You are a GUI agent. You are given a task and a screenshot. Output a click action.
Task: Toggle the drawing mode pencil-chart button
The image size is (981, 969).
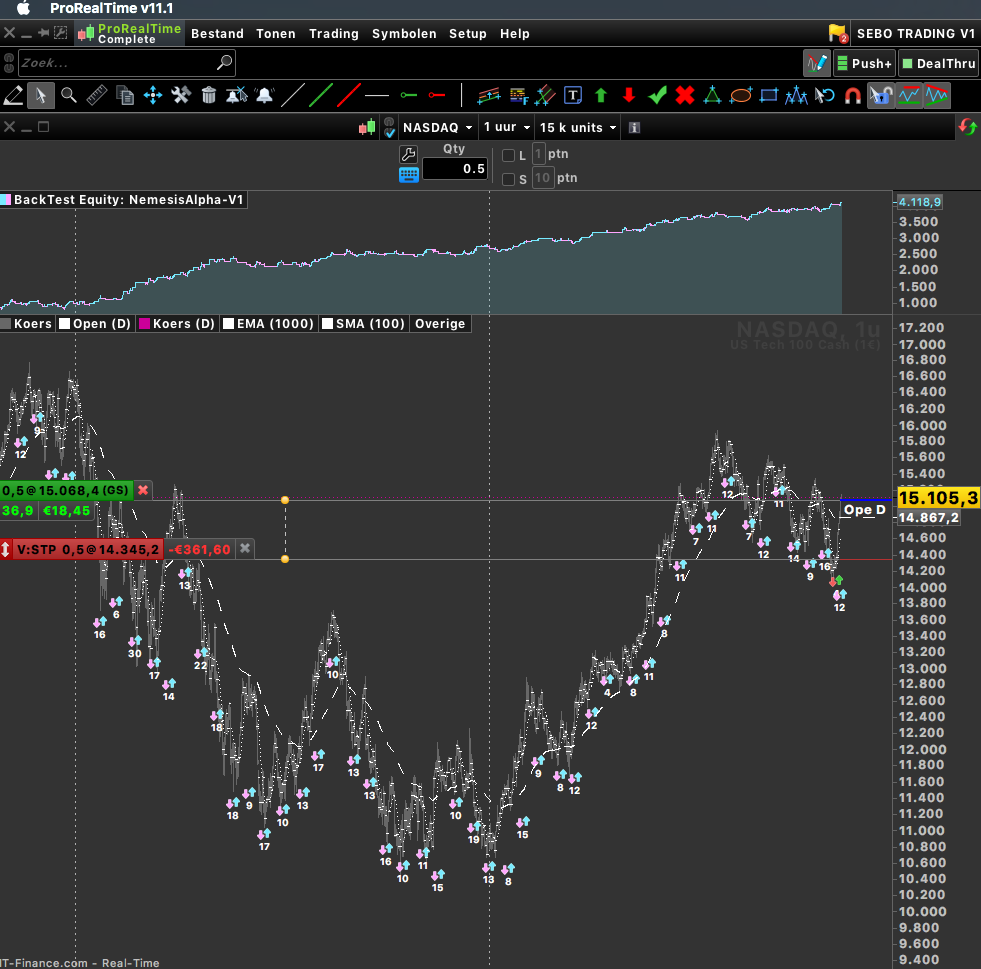click(816, 63)
